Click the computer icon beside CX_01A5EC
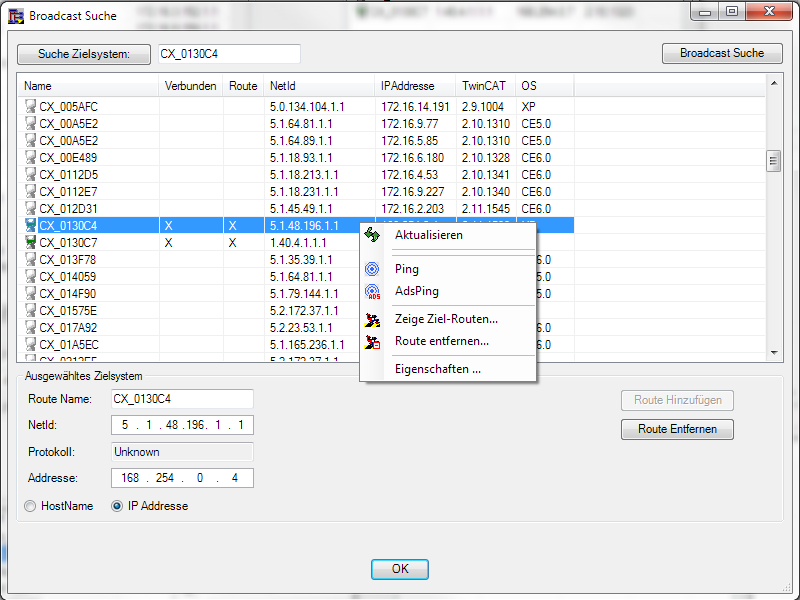The height and width of the screenshot is (600, 800). pyautogui.click(x=31, y=345)
